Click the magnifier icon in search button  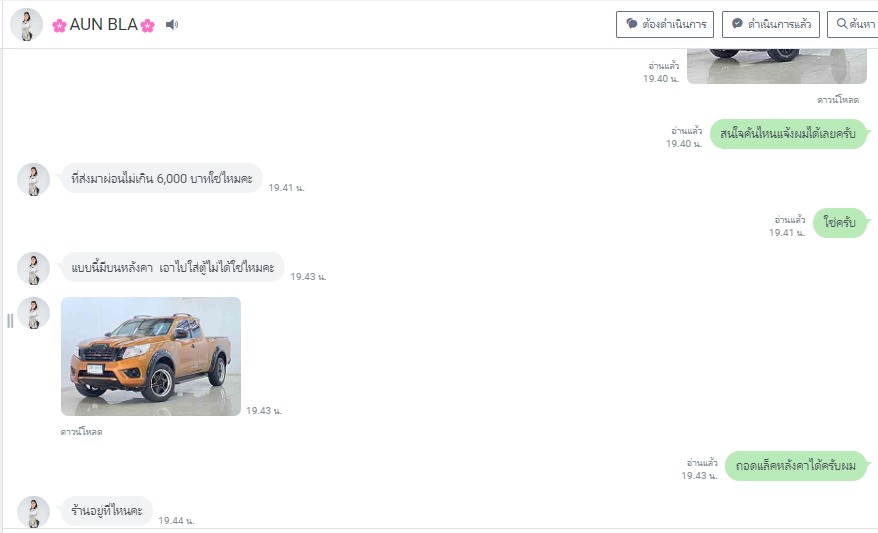pos(842,24)
